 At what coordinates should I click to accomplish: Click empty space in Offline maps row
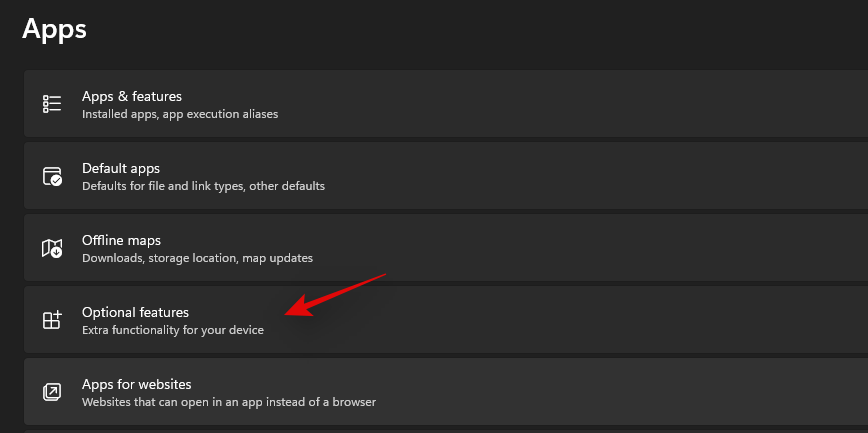(x=600, y=248)
